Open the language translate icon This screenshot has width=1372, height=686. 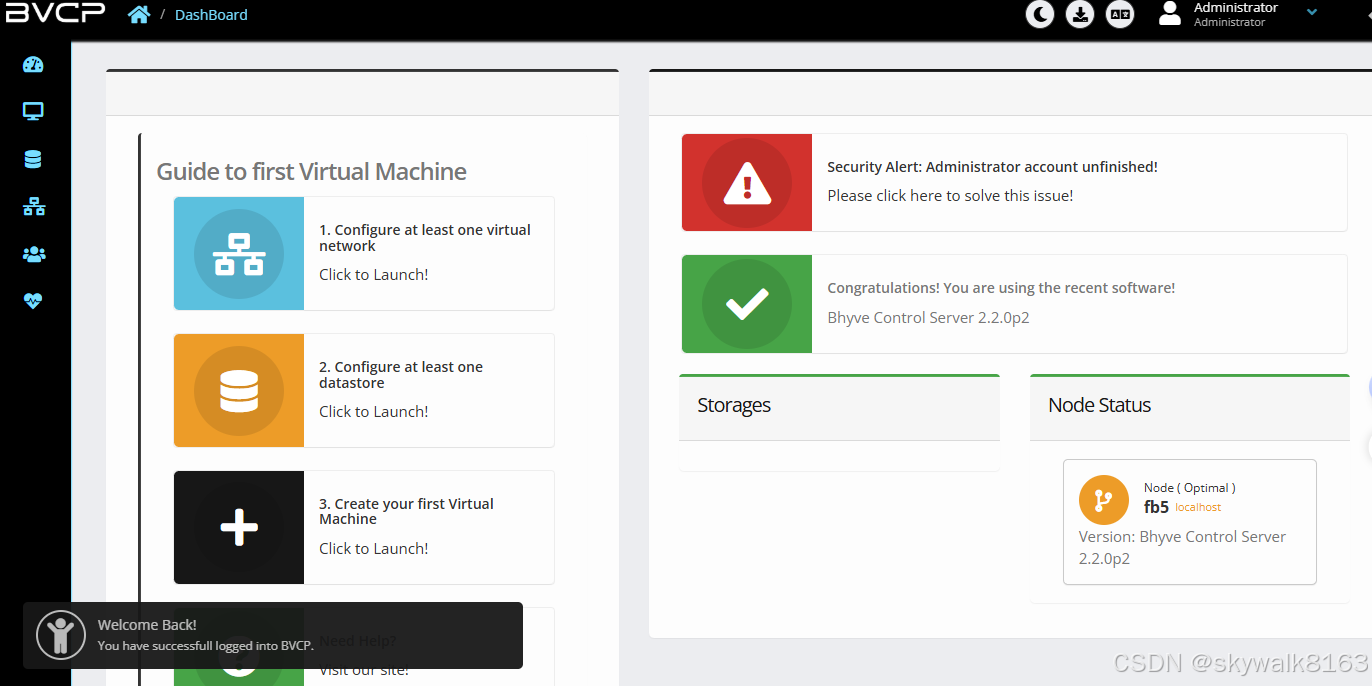coord(1120,14)
